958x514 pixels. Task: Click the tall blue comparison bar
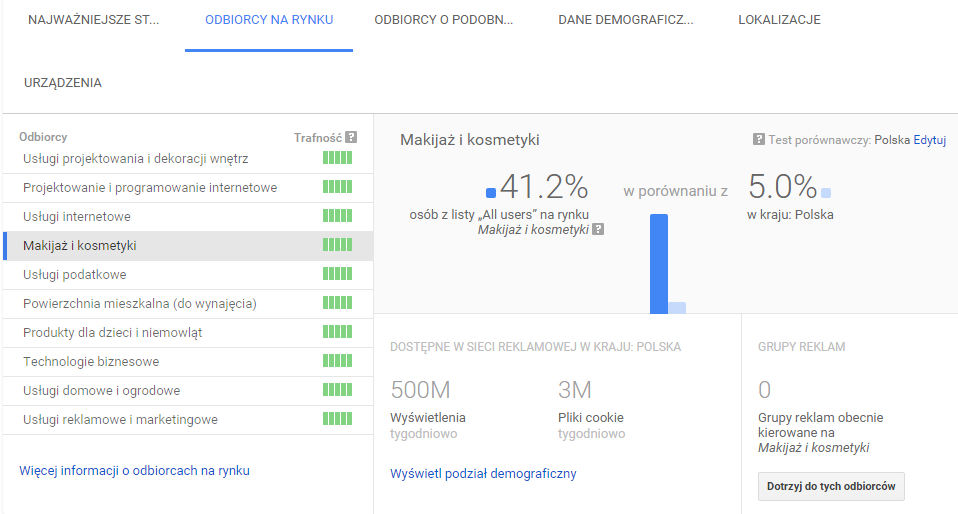[658, 264]
